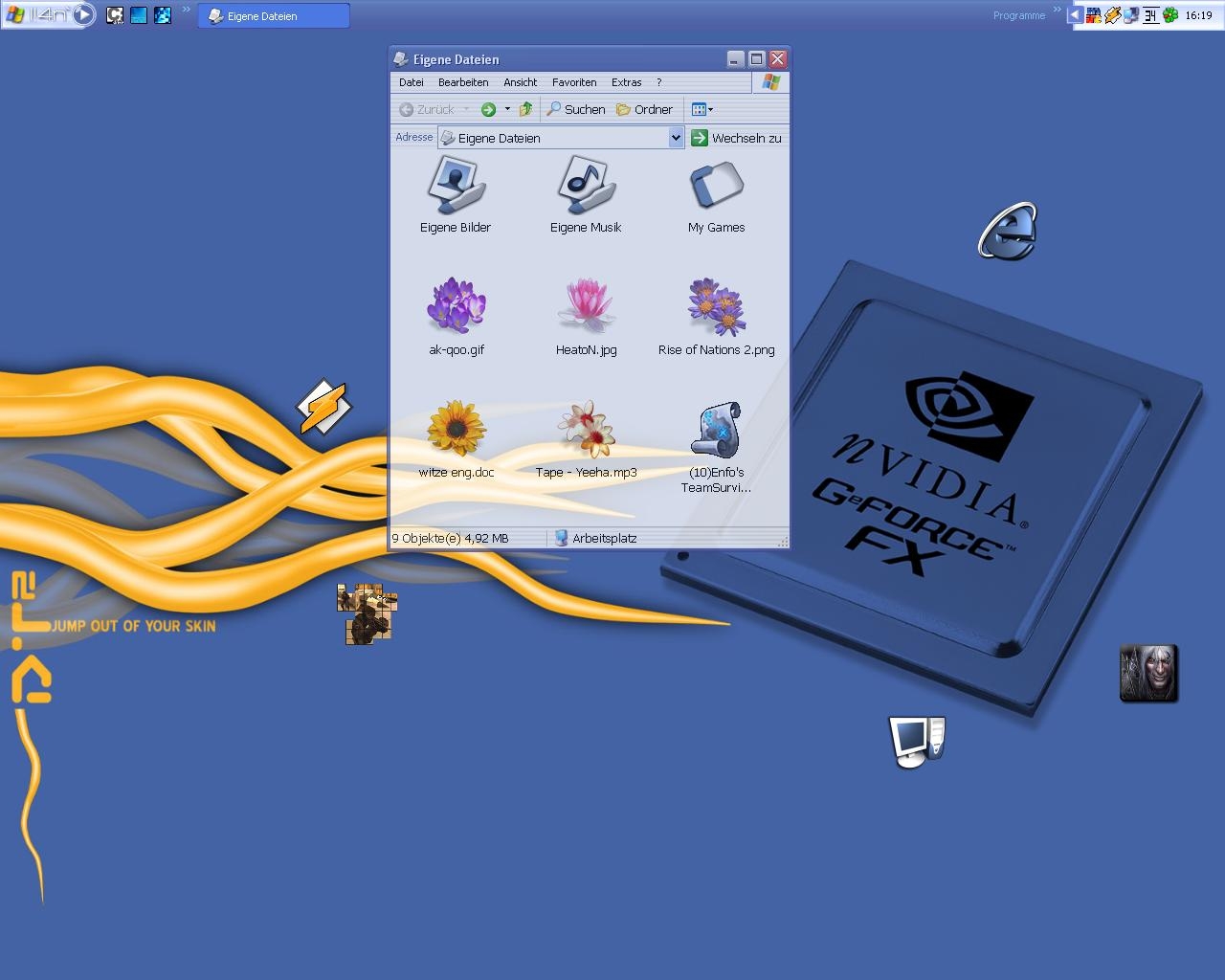Open the Extras menu

point(627,82)
